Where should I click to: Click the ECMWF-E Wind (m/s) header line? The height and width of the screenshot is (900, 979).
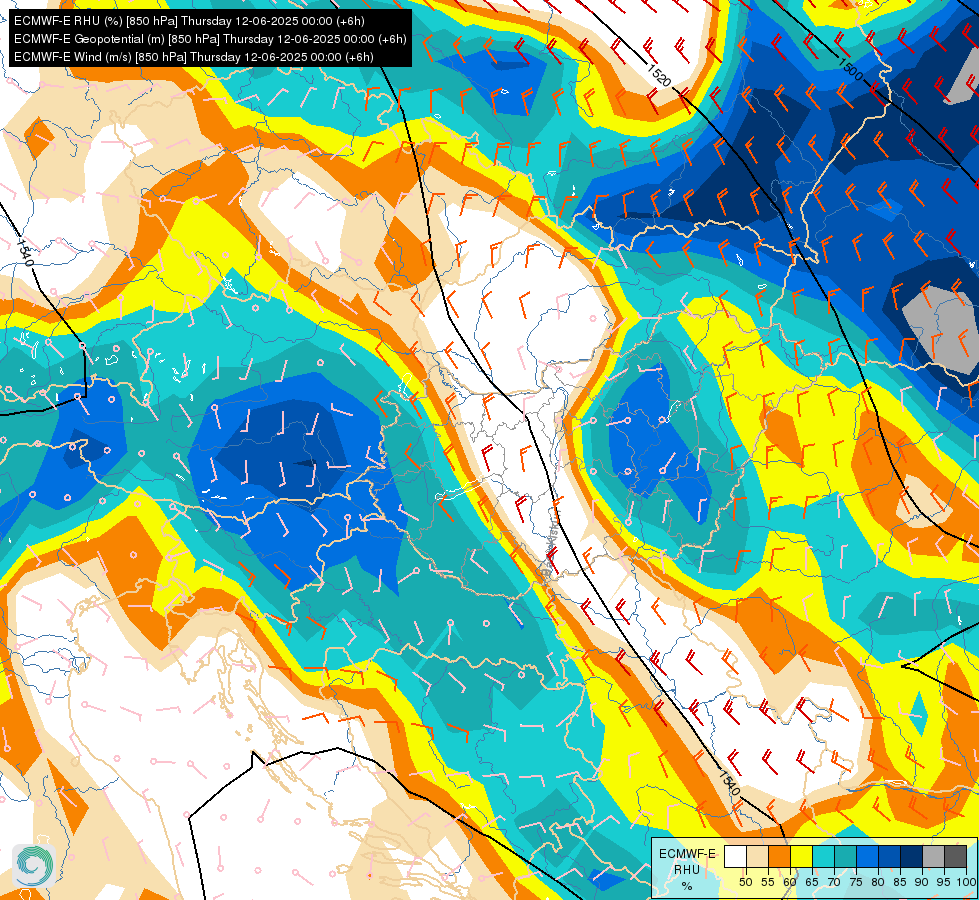point(194,57)
